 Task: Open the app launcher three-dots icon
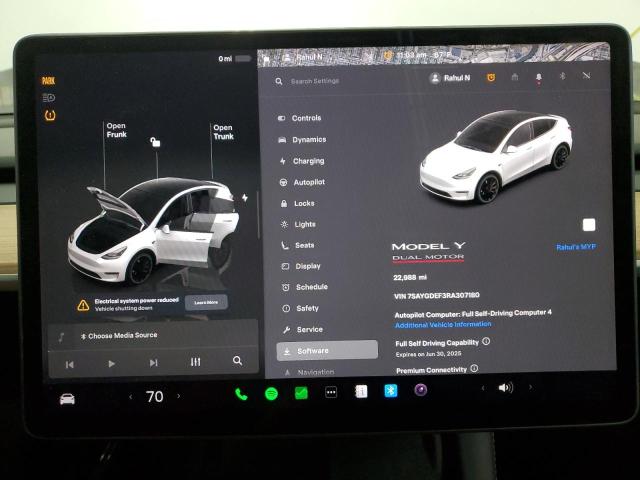pos(331,393)
